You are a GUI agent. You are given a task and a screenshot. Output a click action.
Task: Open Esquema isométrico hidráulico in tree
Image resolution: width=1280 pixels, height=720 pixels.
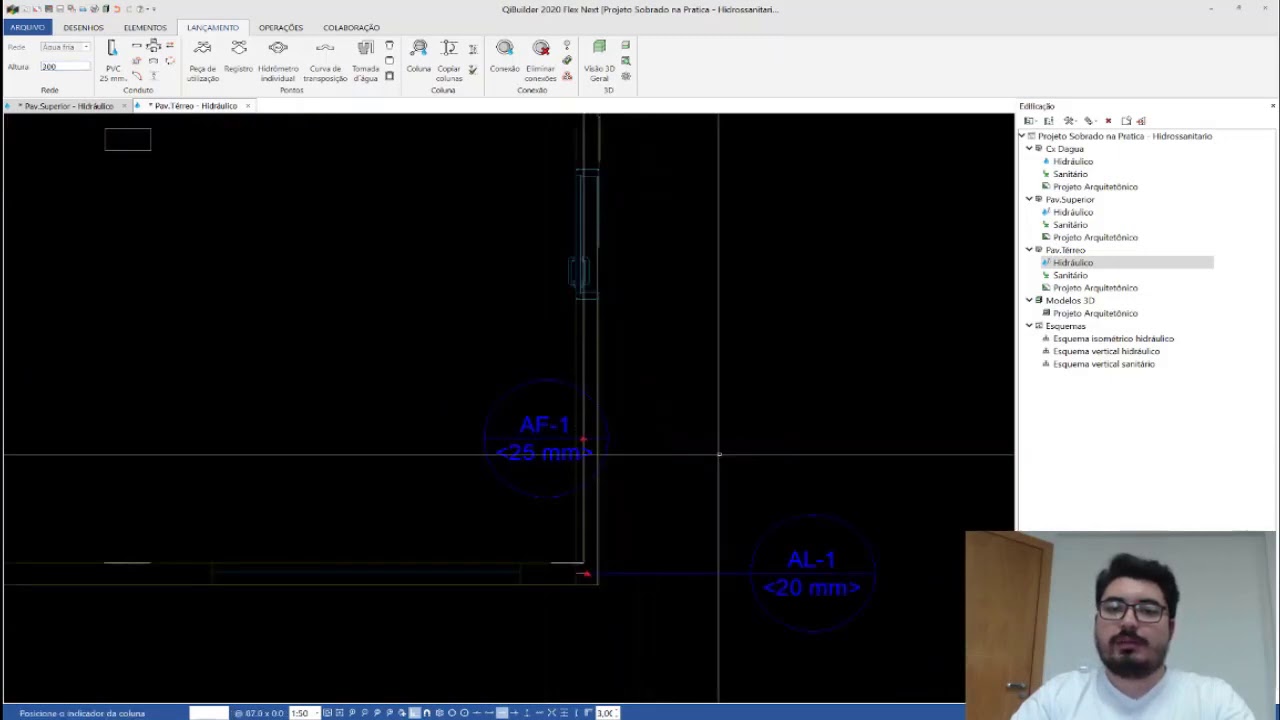[x=1112, y=339]
